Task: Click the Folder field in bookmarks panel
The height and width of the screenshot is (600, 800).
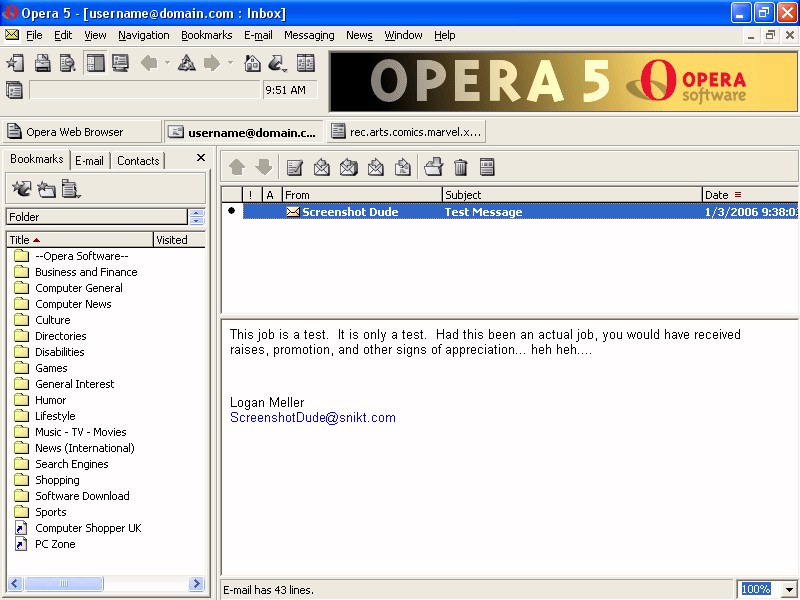Action: click(96, 217)
